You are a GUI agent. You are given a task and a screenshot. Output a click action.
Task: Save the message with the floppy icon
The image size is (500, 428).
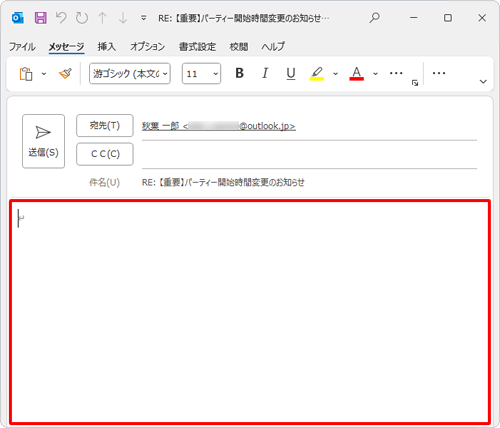tap(41, 18)
